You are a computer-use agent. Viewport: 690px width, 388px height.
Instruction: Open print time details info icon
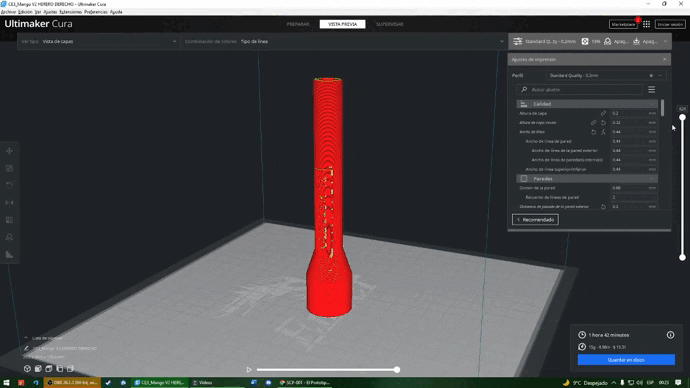[670, 335]
